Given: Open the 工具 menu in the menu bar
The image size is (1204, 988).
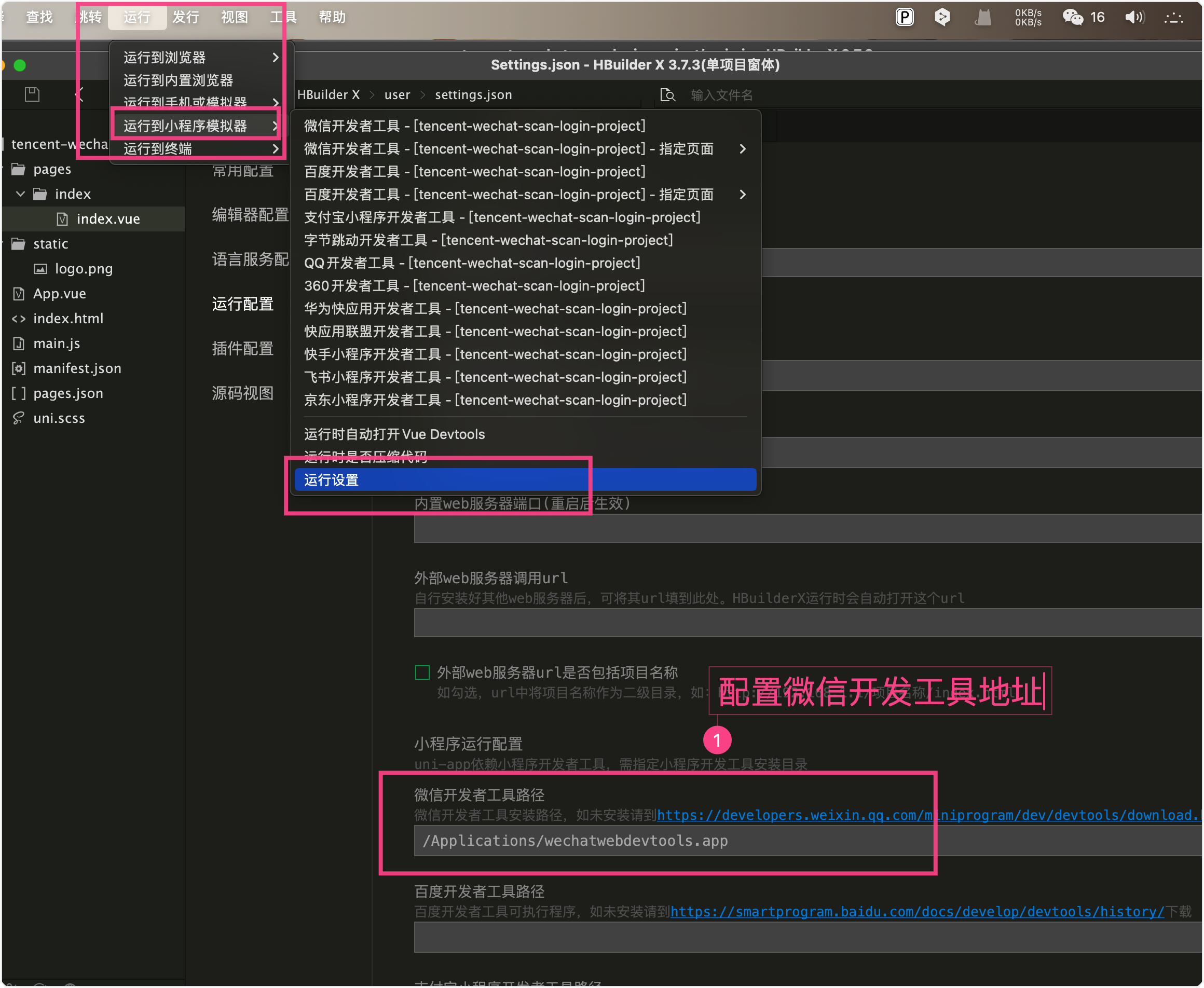Looking at the screenshot, I should click(283, 17).
